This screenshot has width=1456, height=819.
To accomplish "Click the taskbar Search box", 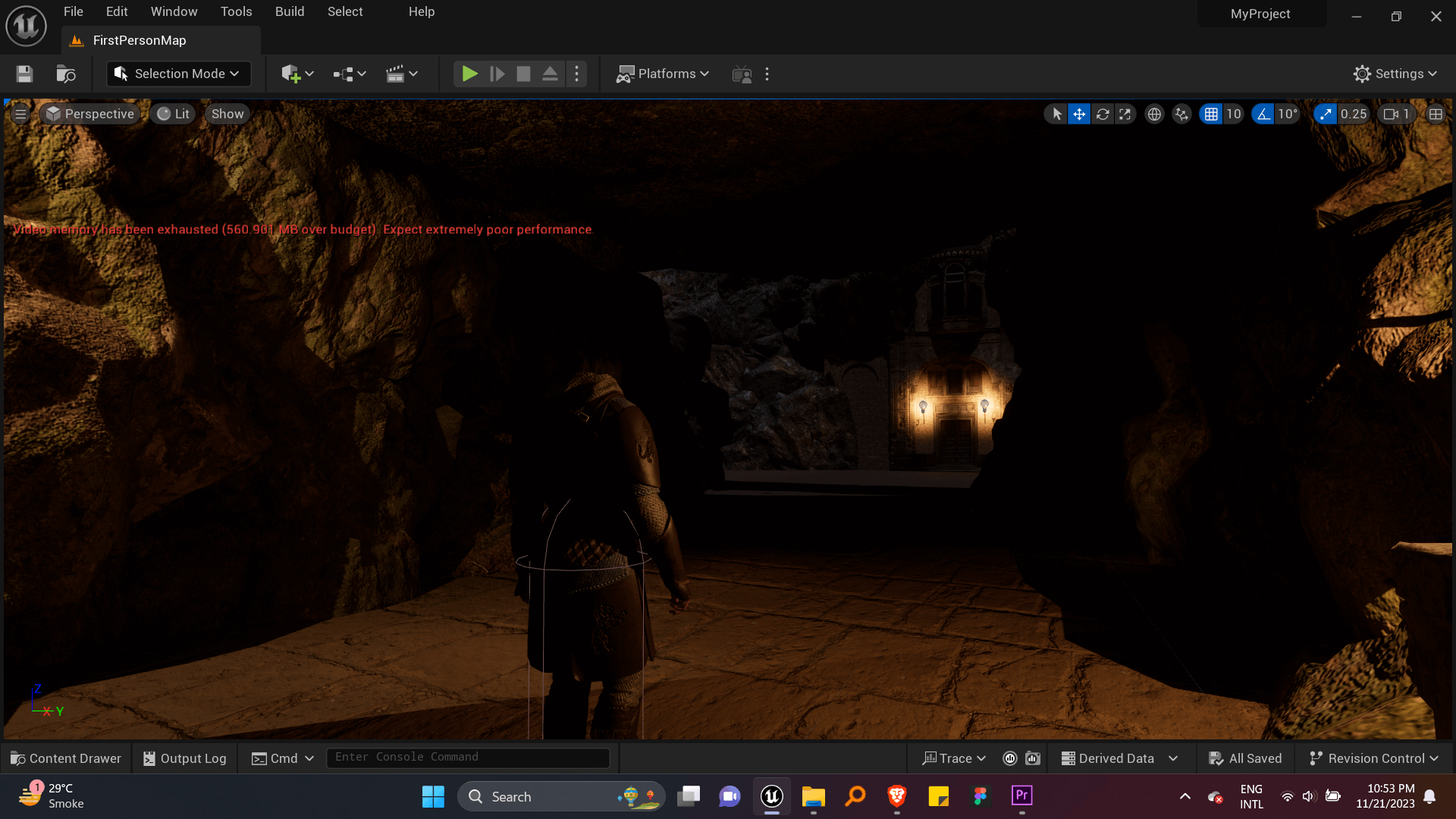I will [561, 796].
